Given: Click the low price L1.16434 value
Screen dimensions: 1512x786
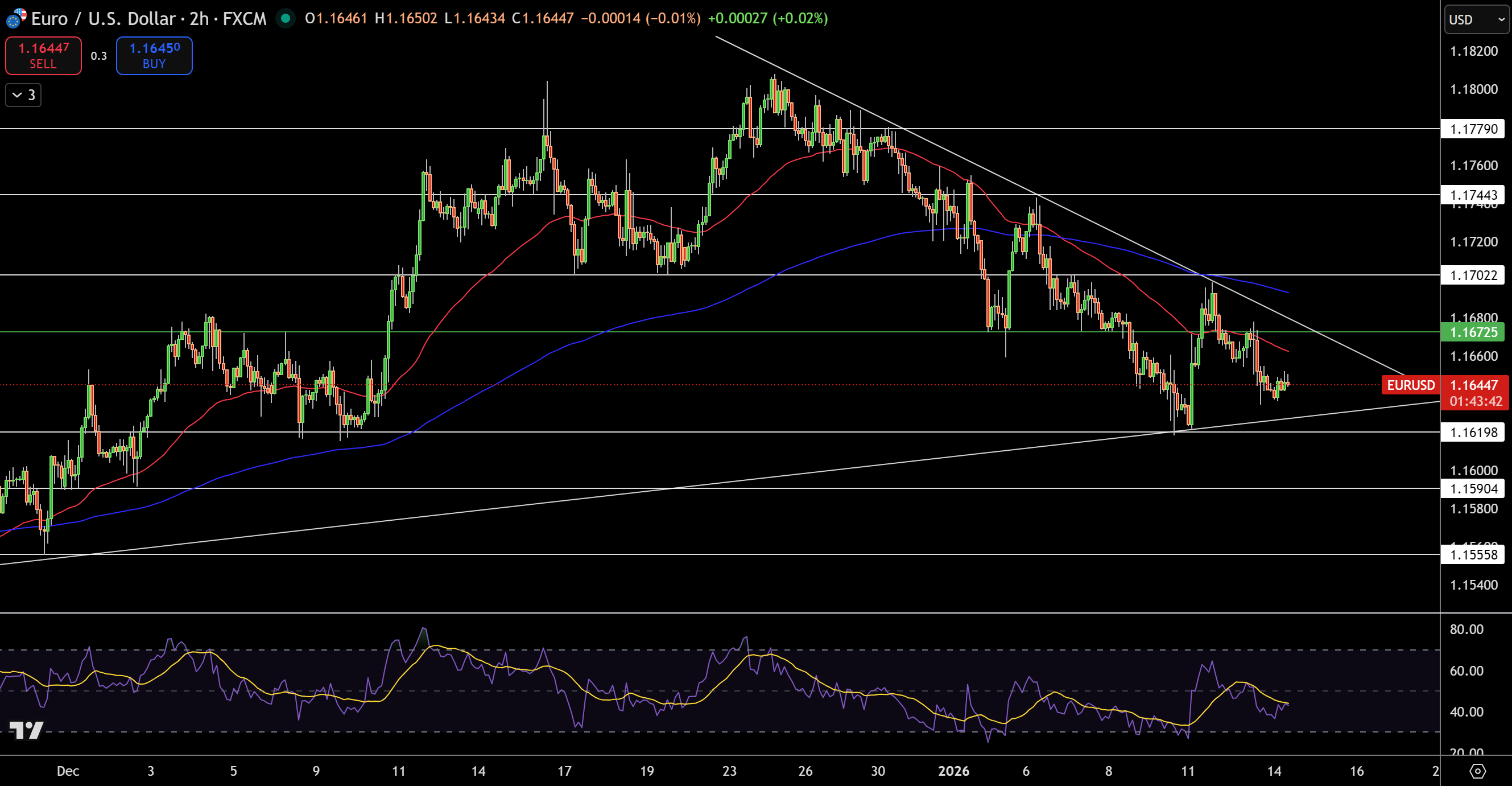Looking at the screenshot, I should (x=475, y=18).
